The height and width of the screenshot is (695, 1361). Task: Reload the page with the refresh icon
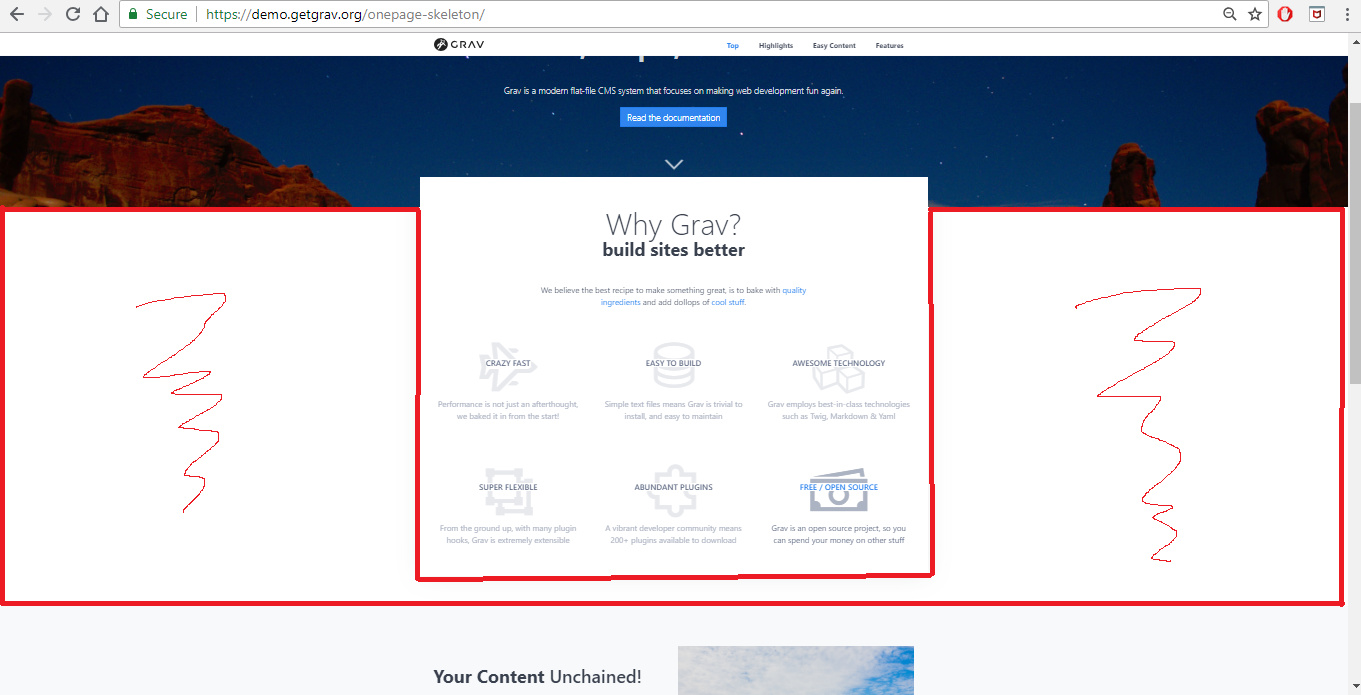[73, 15]
